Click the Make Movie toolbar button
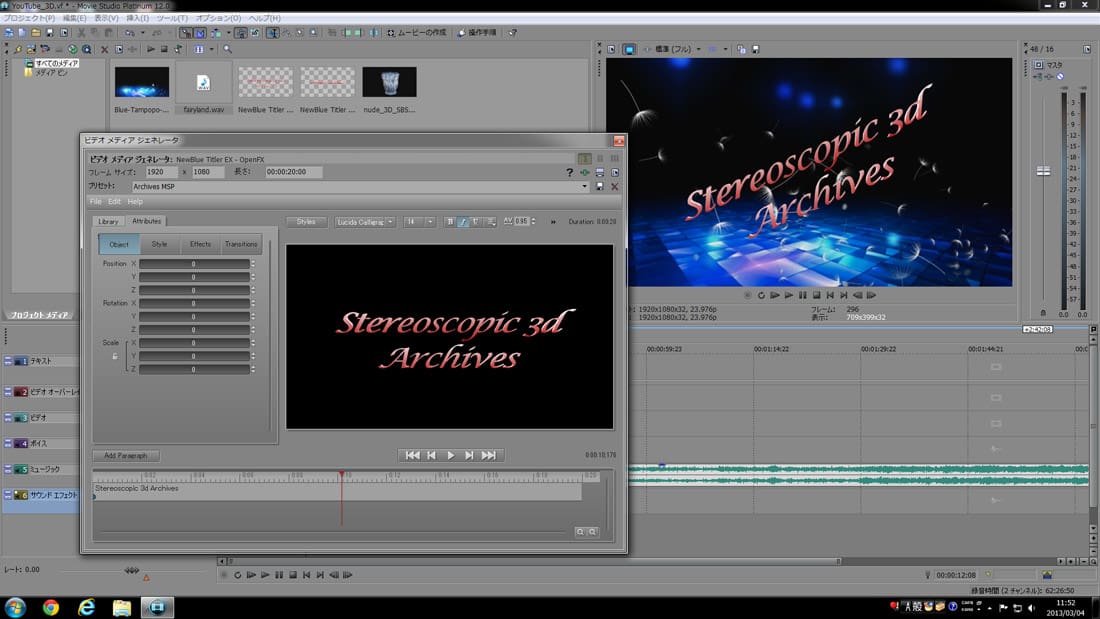Screen dimensions: 1100x619 (x=418, y=32)
